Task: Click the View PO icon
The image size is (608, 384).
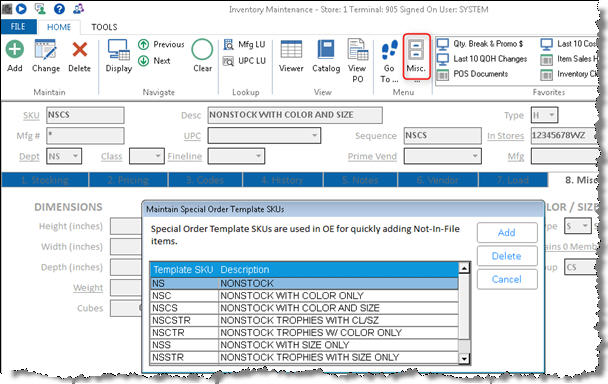Action: [358, 49]
